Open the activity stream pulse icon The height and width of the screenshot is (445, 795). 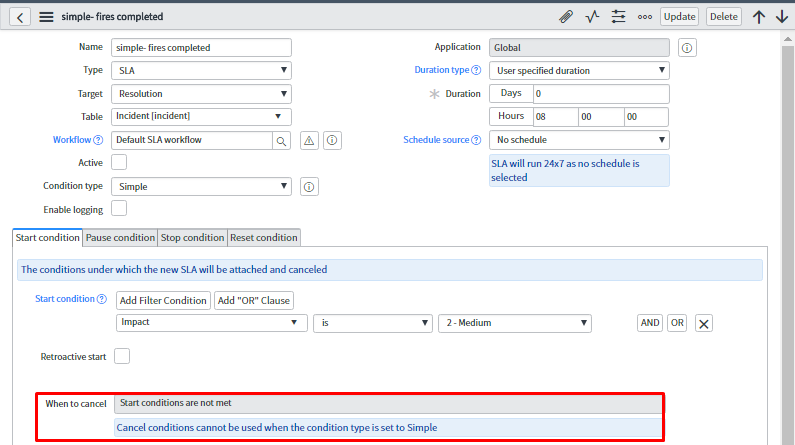pyautogui.click(x=592, y=17)
